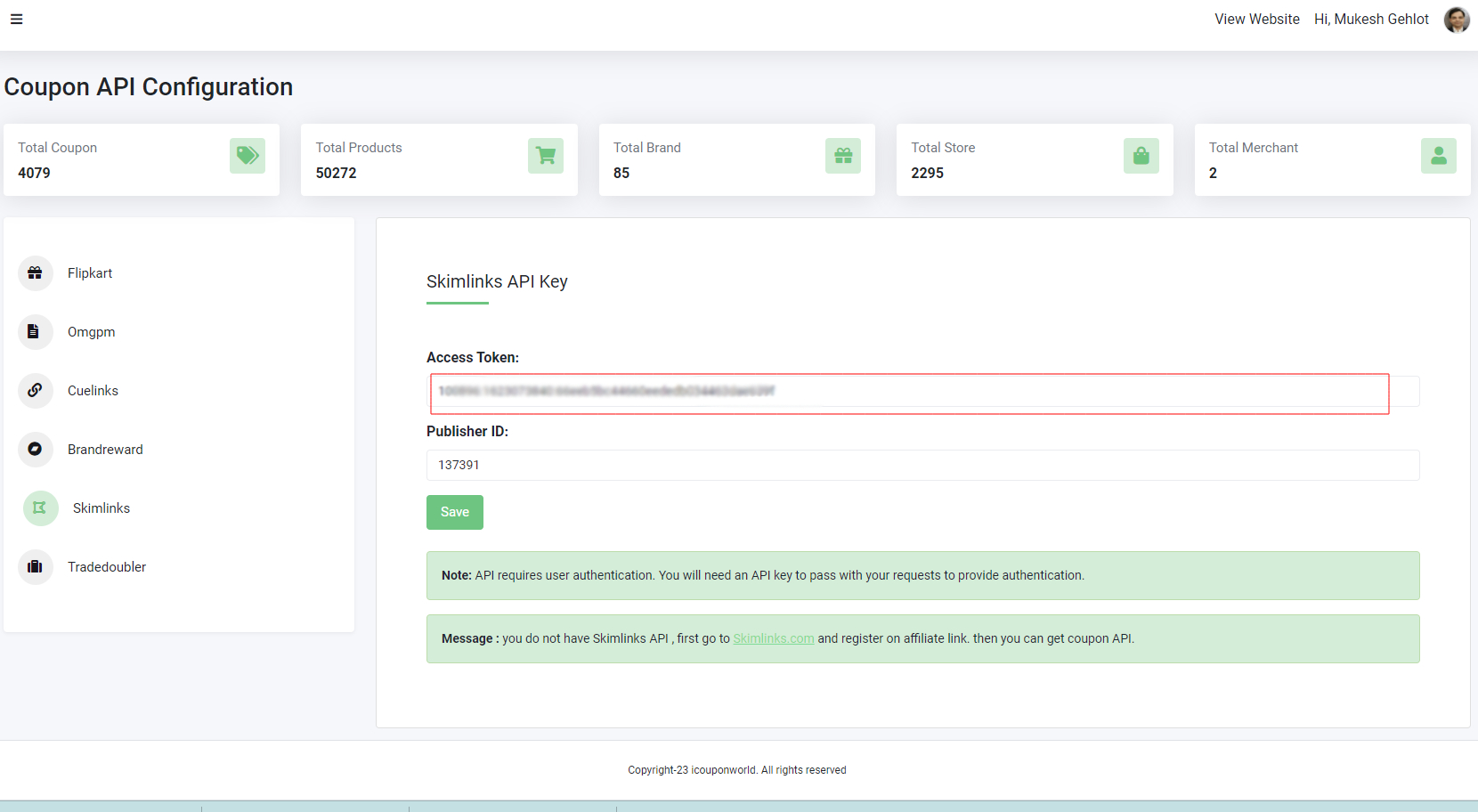Select the Cuelinks link icon
1478x812 pixels.
point(35,391)
